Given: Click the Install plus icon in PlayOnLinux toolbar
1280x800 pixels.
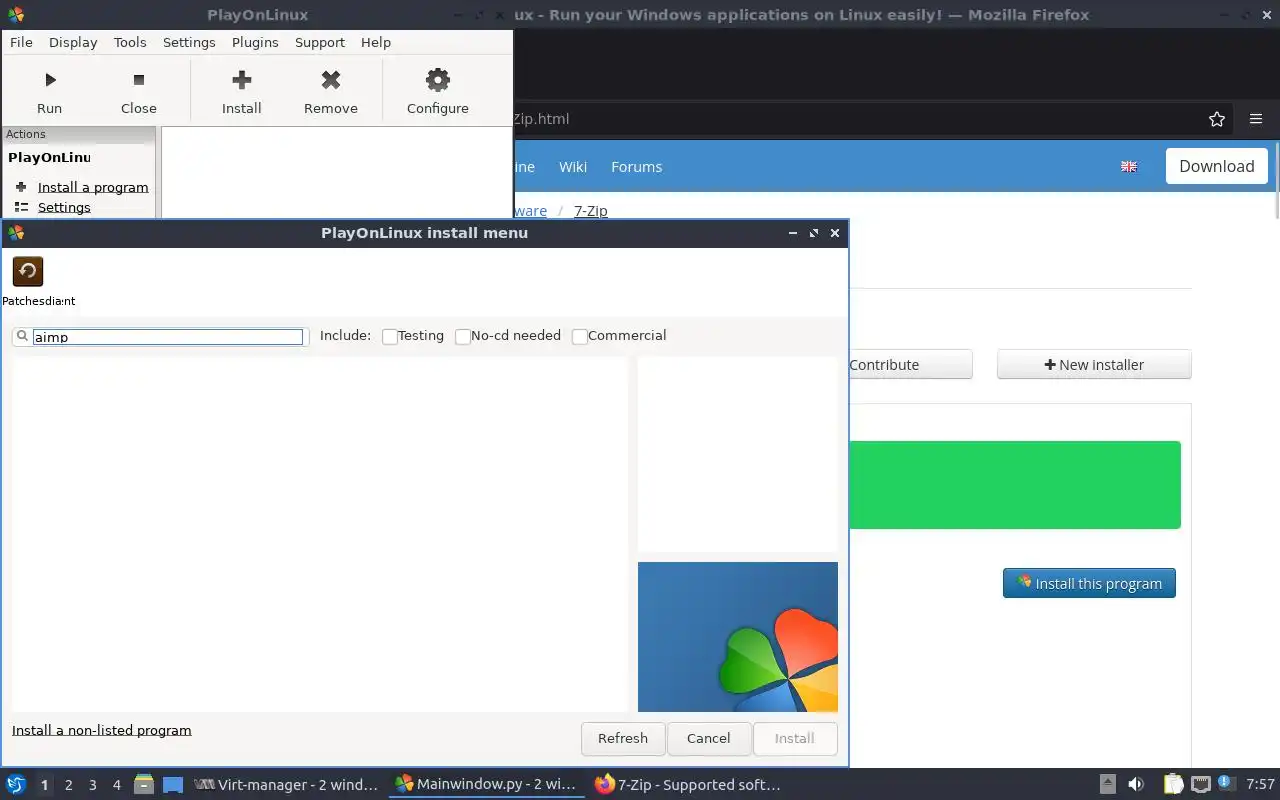Looking at the screenshot, I should tap(241, 80).
